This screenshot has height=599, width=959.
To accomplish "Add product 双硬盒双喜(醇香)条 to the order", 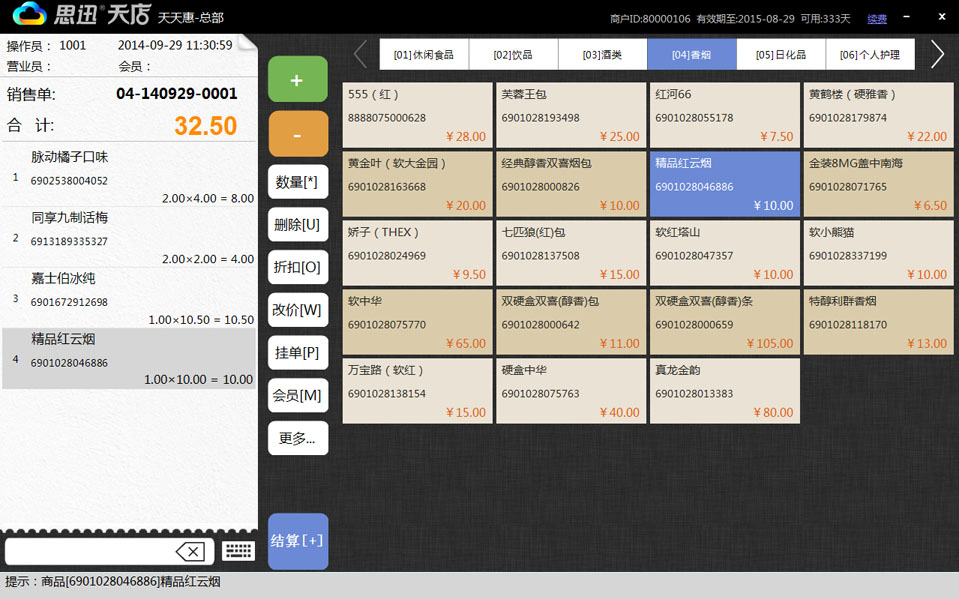I will point(725,322).
